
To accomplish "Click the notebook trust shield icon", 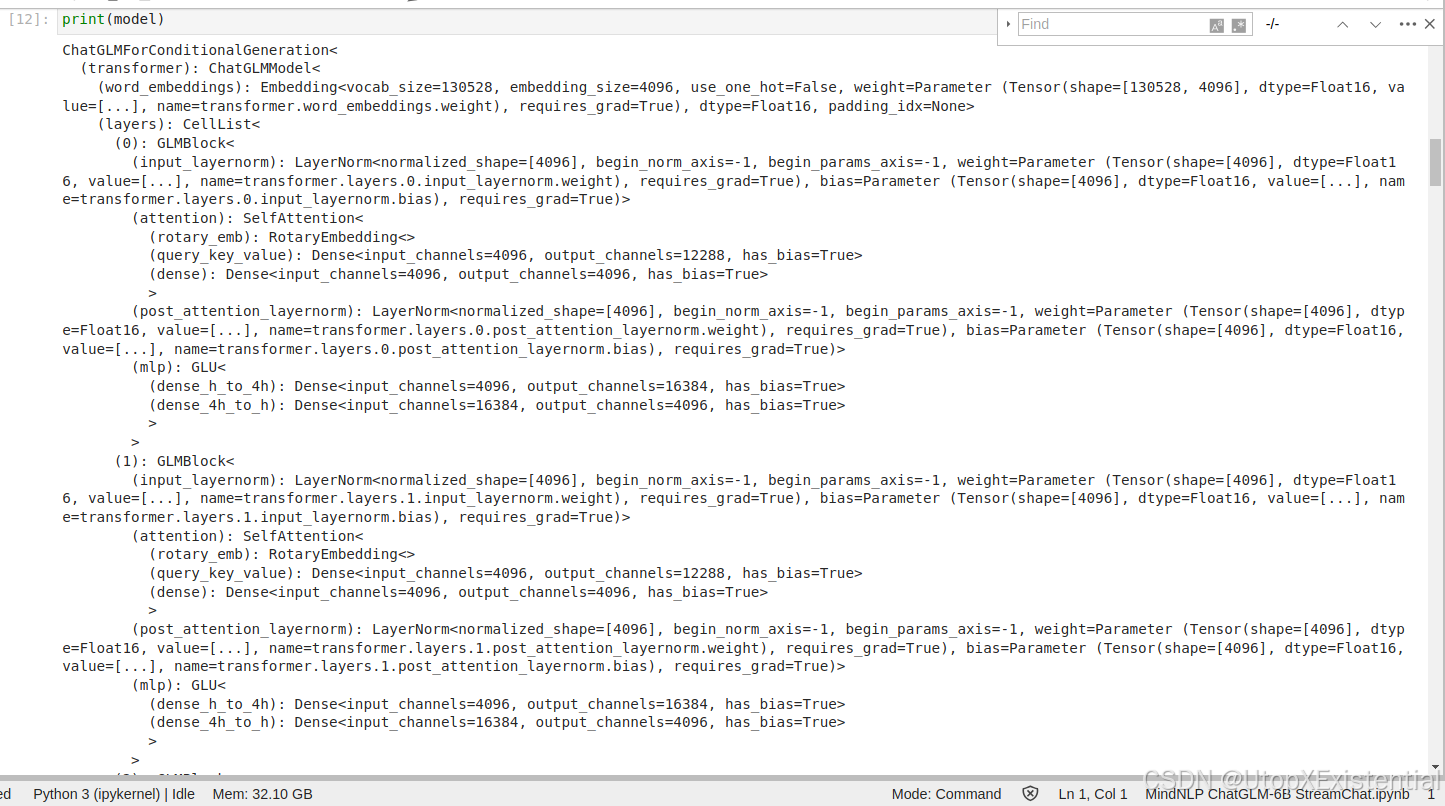I will click(1031, 794).
